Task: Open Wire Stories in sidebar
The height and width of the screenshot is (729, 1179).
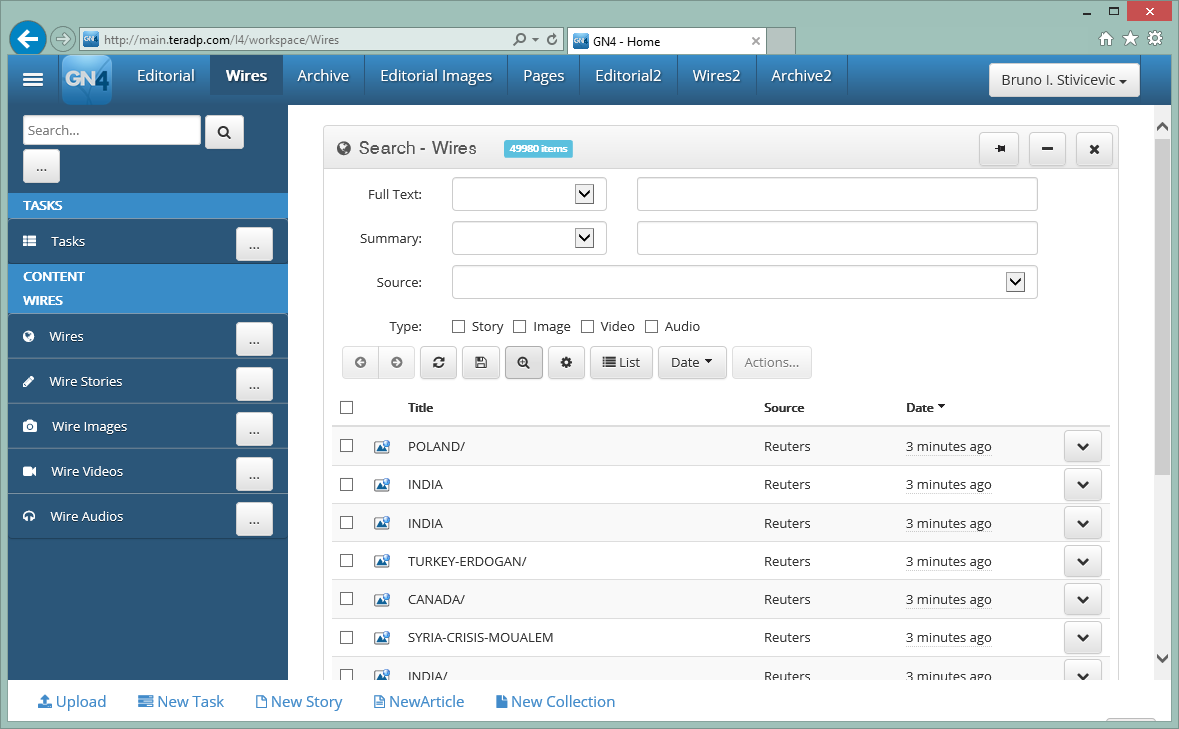Action: (86, 381)
